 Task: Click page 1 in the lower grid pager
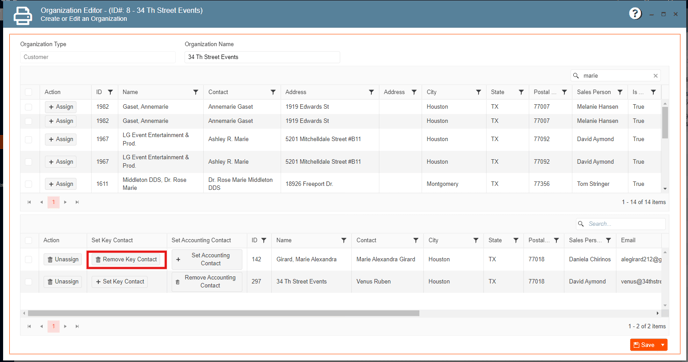[54, 326]
